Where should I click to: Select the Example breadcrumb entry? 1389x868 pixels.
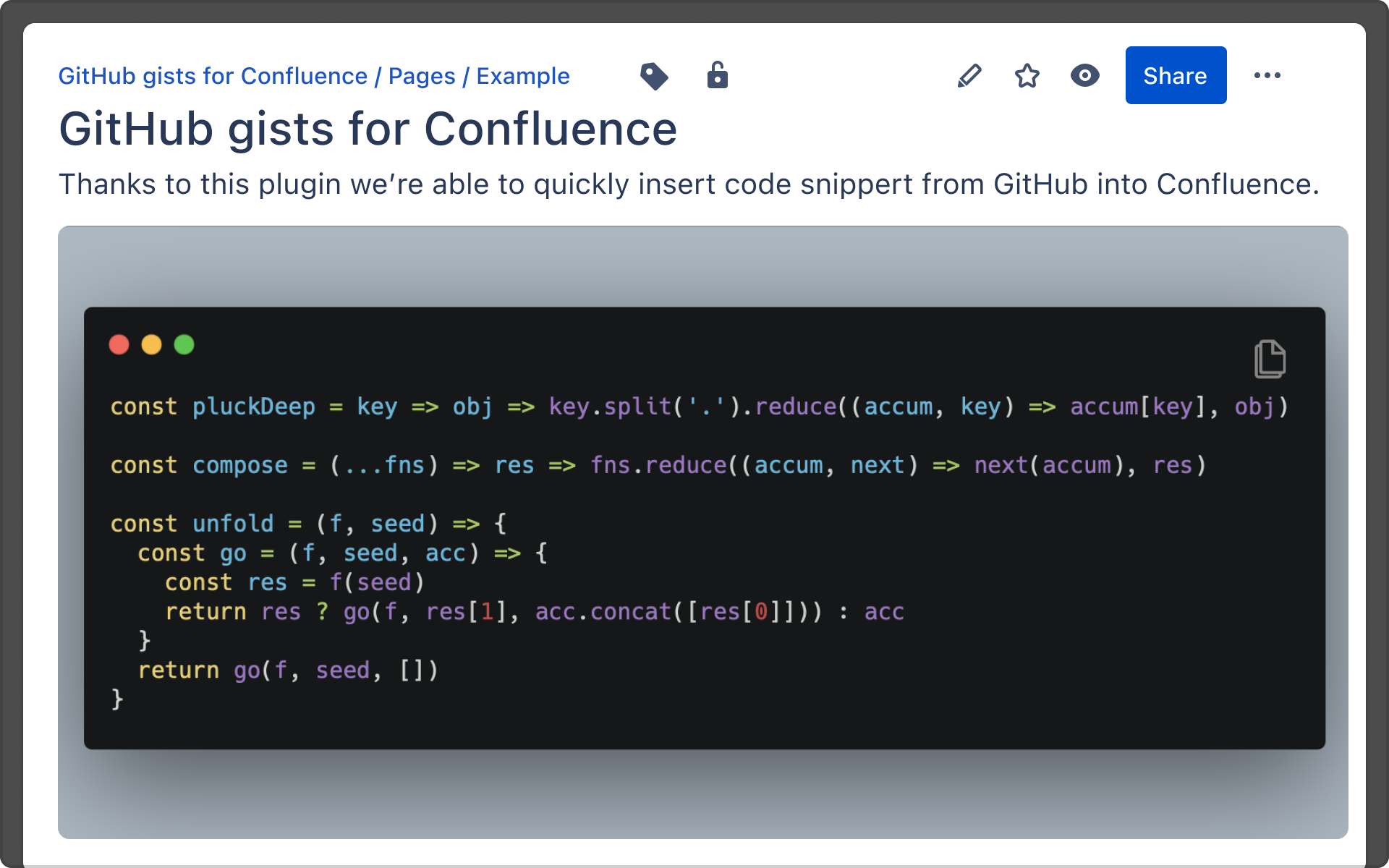[522, 75]
